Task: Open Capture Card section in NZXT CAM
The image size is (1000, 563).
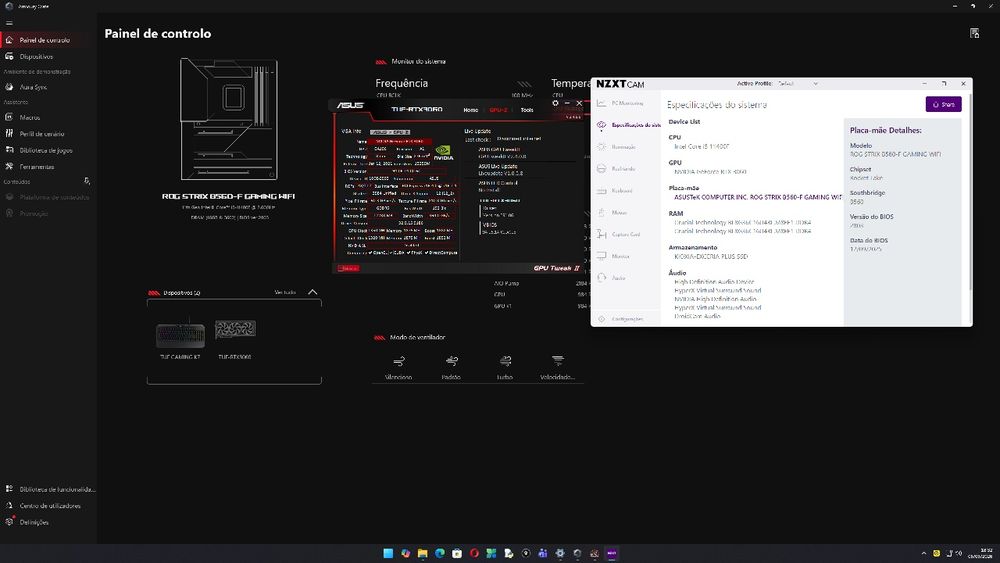Action: (627, 235)
